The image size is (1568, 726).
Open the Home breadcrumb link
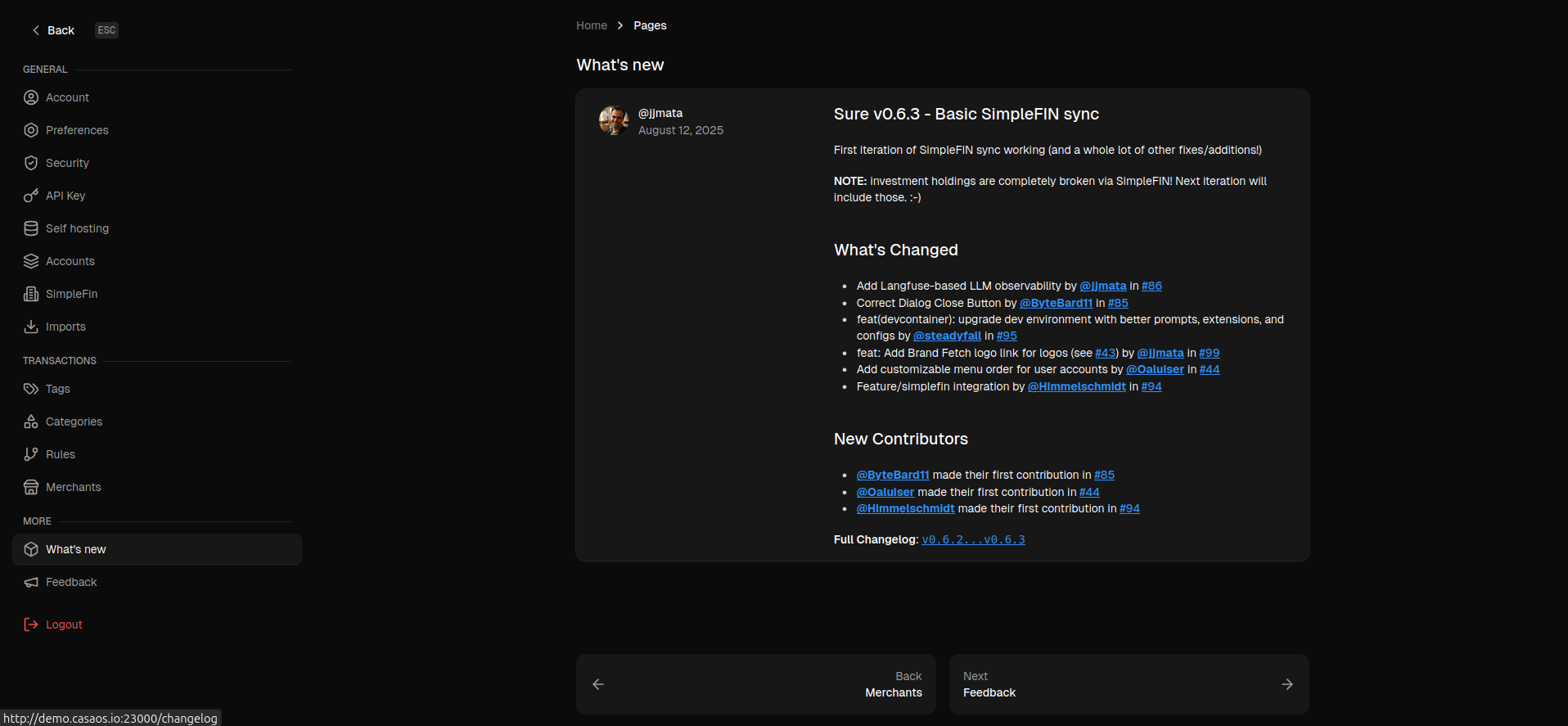591,25
